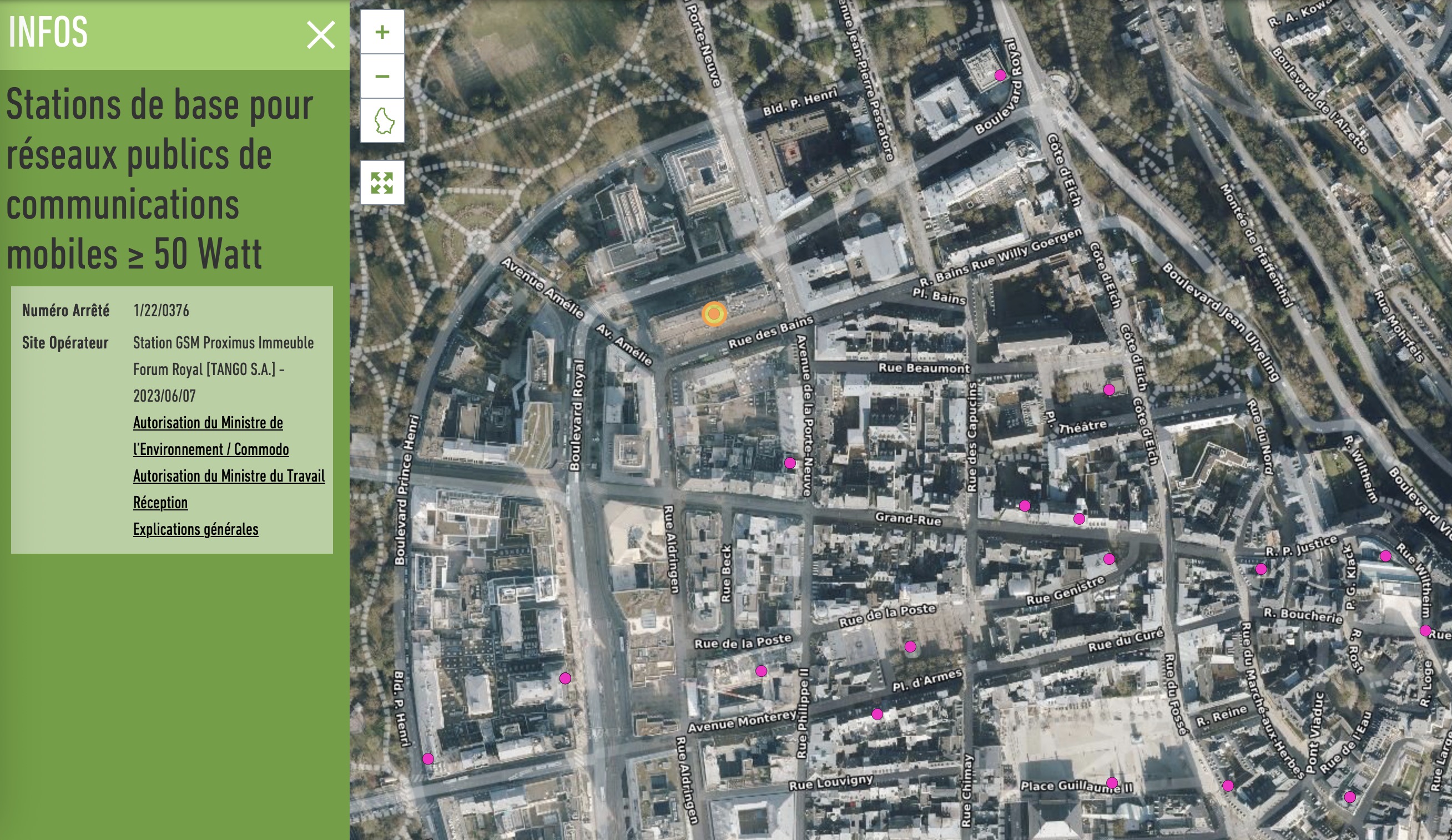Click the Luxembourg country outline extent icon

[x=383, y=120]
